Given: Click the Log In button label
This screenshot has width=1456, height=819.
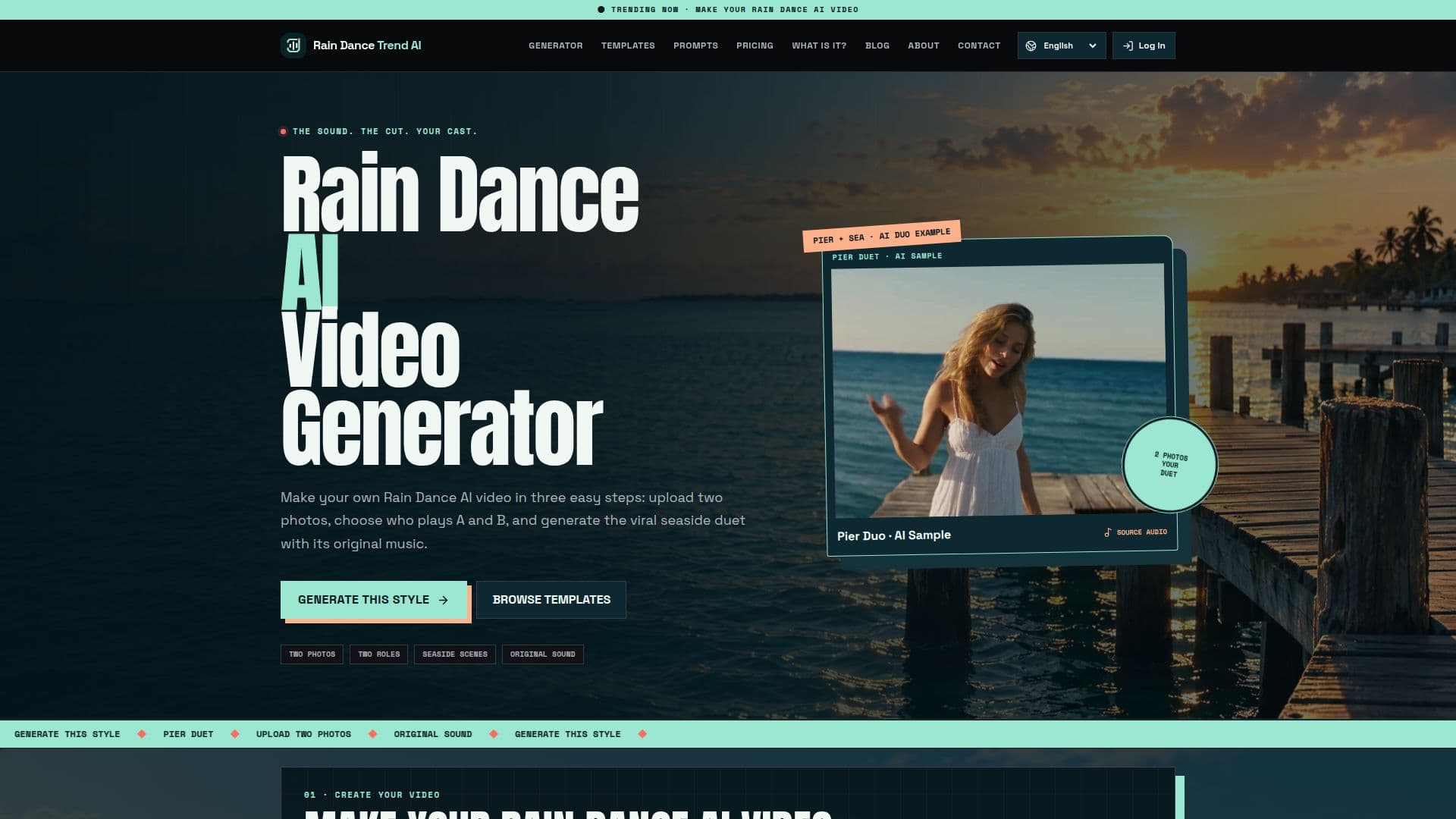Looking at the screenshot, I should coord(1151,45).
